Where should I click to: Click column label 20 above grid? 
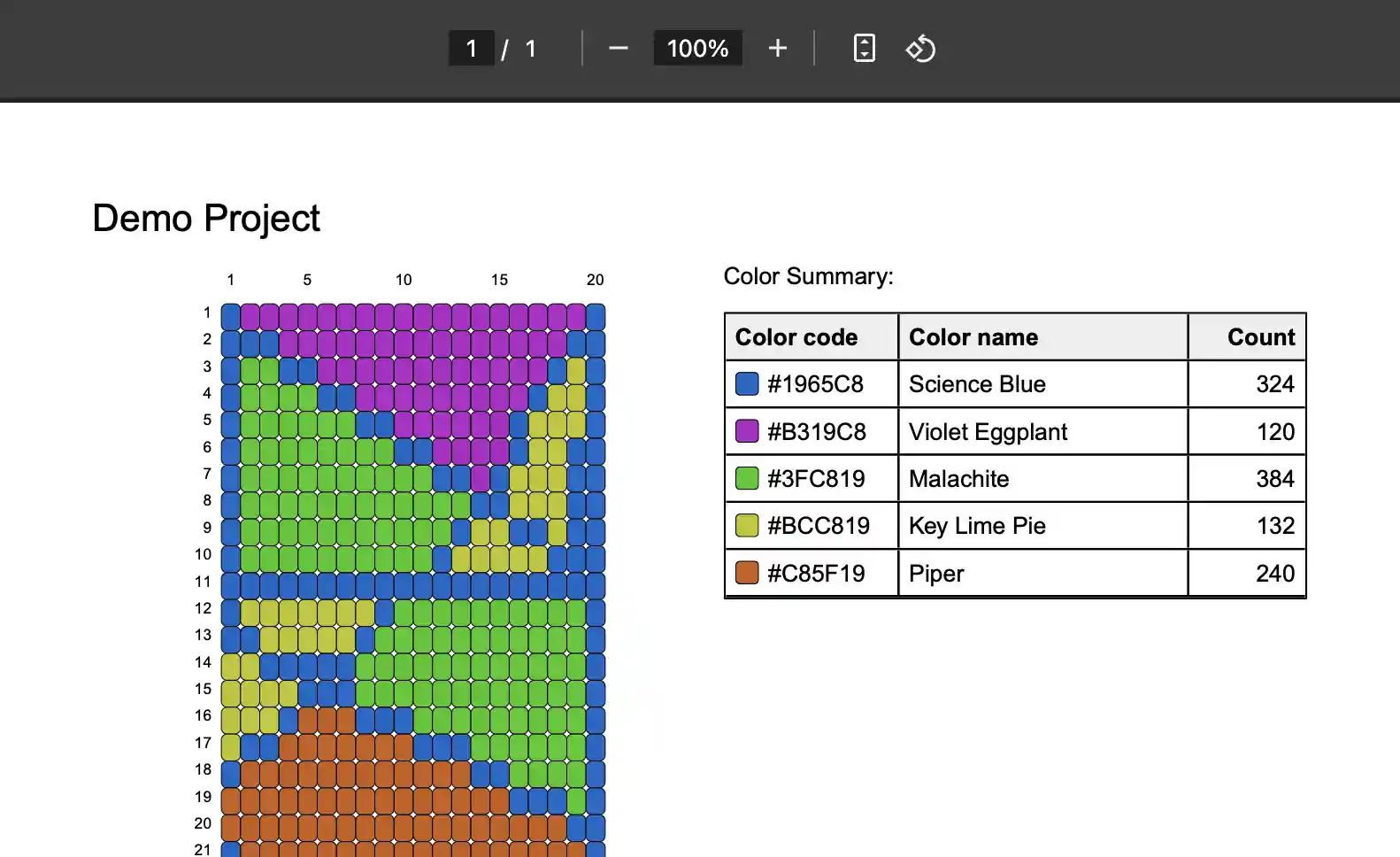tap(595, 280)
